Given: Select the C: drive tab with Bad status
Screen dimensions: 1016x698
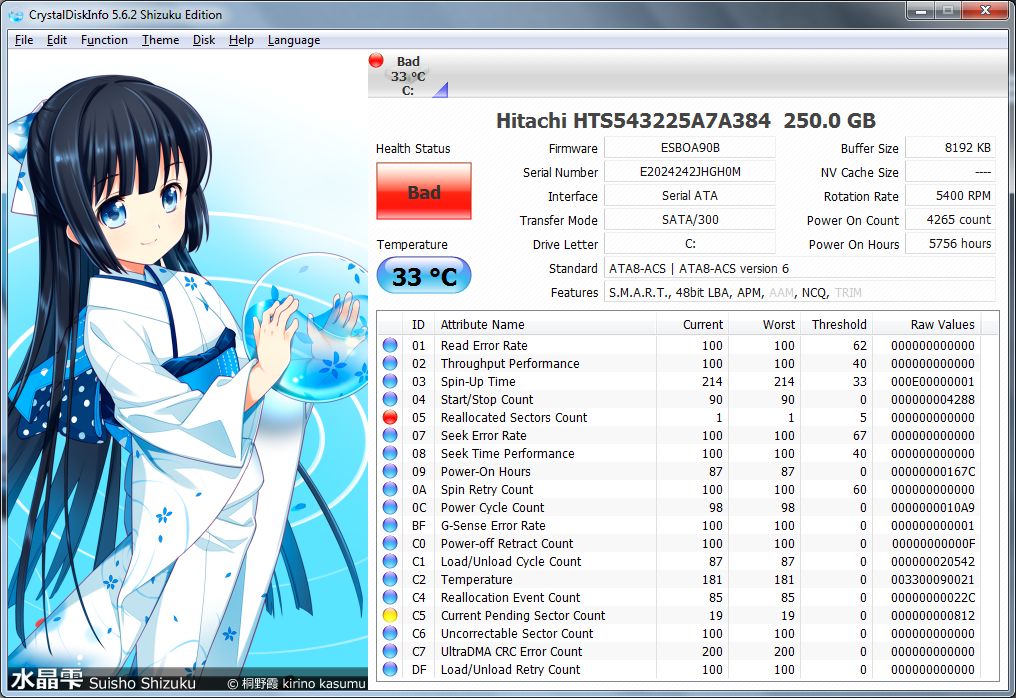Looking at the screenshot, I should pyautogui.click(x=408, y=75).
